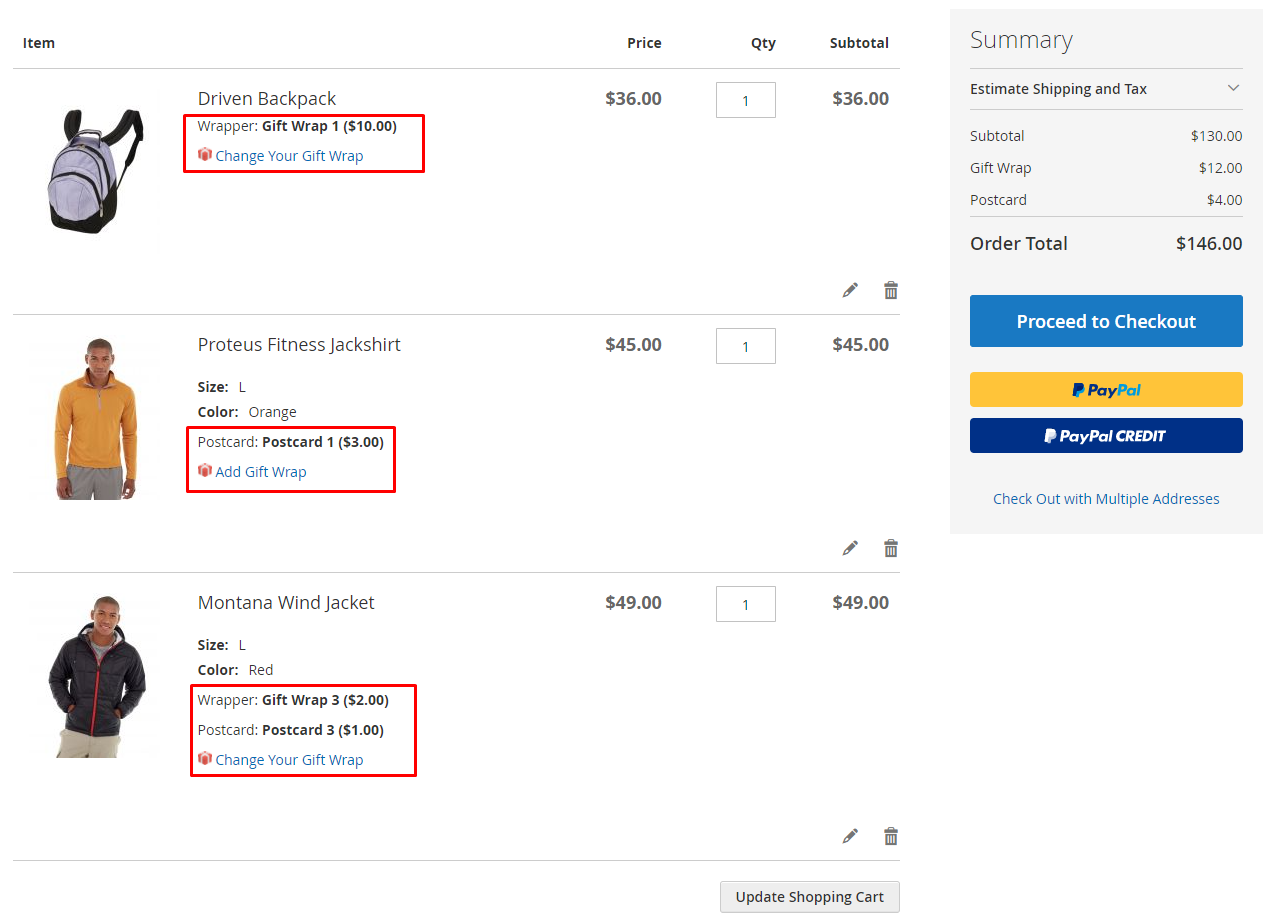Focus the Montana Wind Jacket quantity box
Image resolution: width=1270 pixels, height=920 pixels.
(745, 604)
